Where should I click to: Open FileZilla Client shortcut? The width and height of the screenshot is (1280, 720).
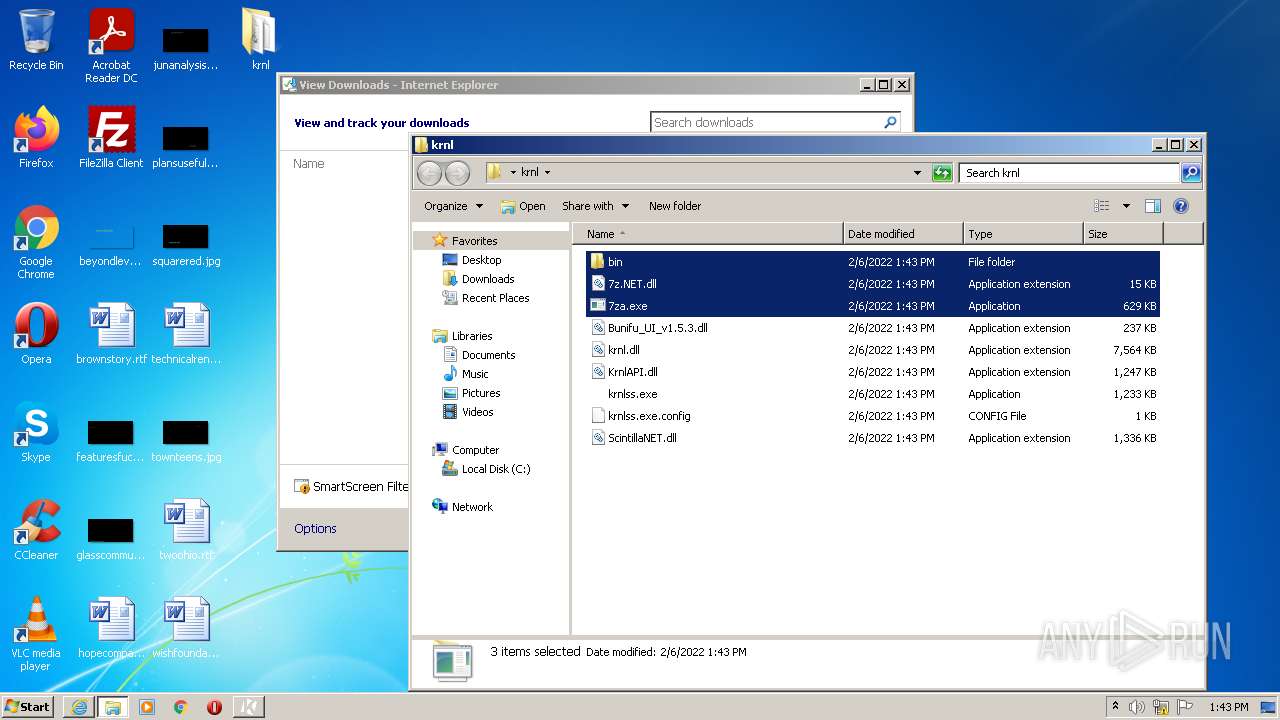[111, 138]
